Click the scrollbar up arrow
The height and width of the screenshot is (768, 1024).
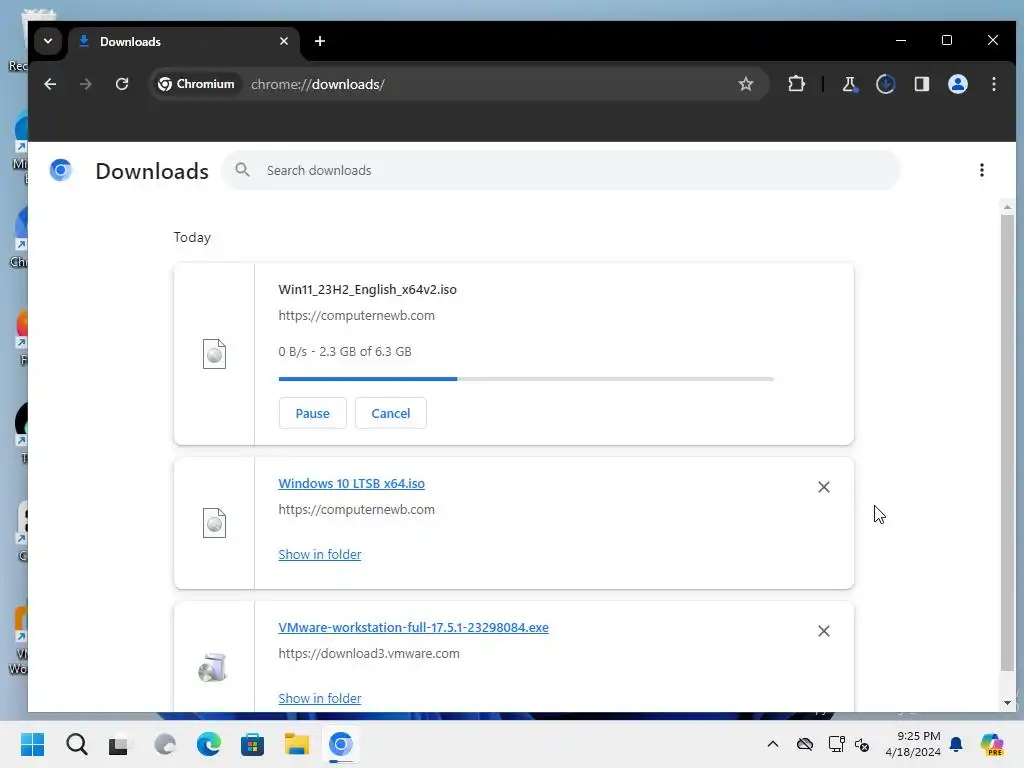tap(1007, 207)
